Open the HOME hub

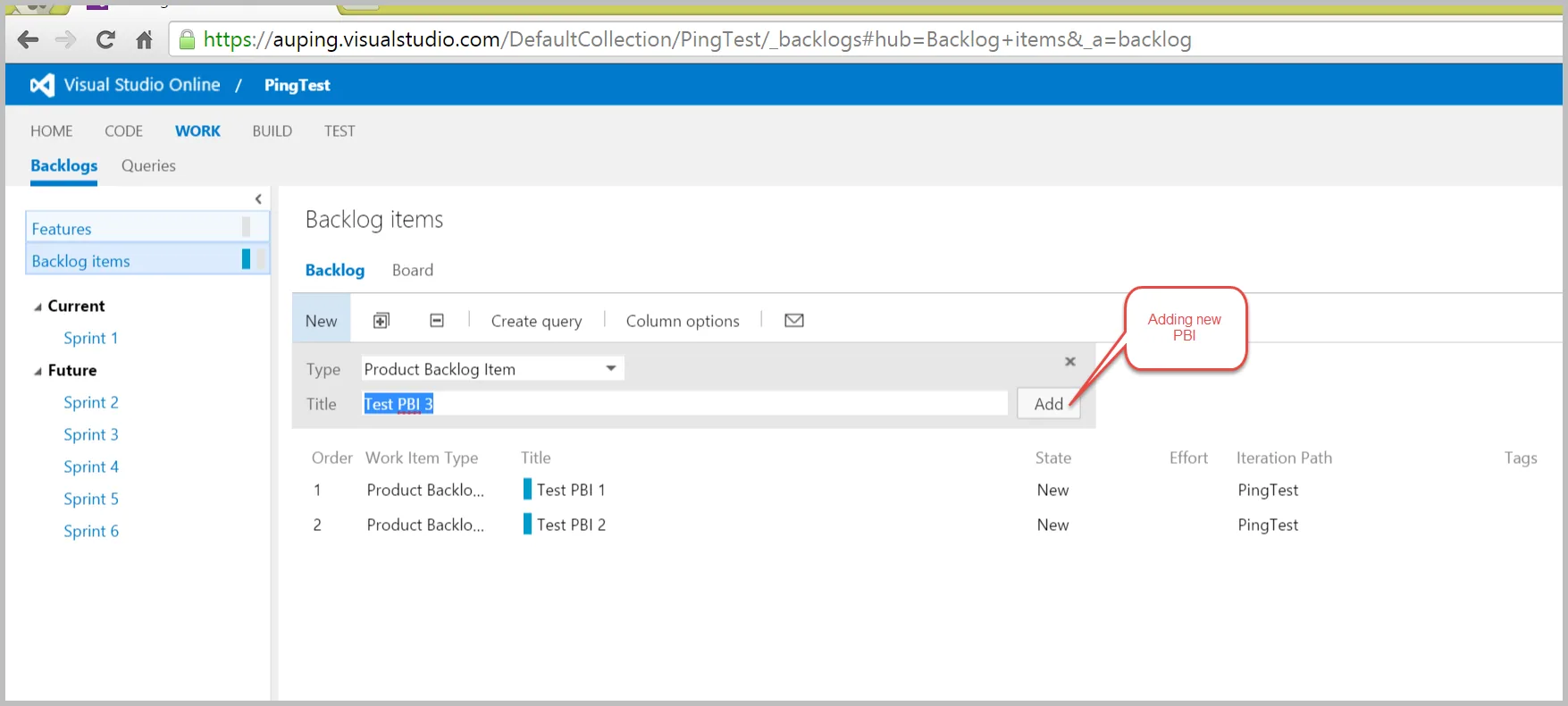coord(52,130)
